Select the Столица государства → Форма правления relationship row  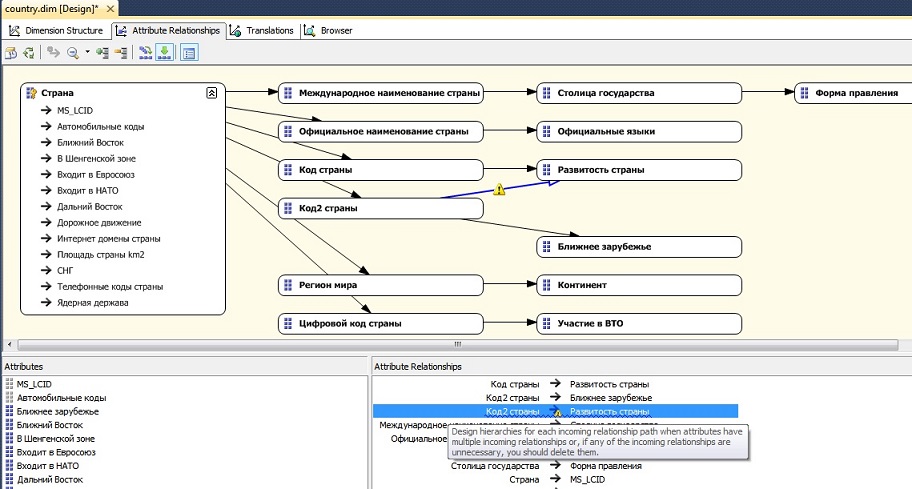tap(555, 466)
